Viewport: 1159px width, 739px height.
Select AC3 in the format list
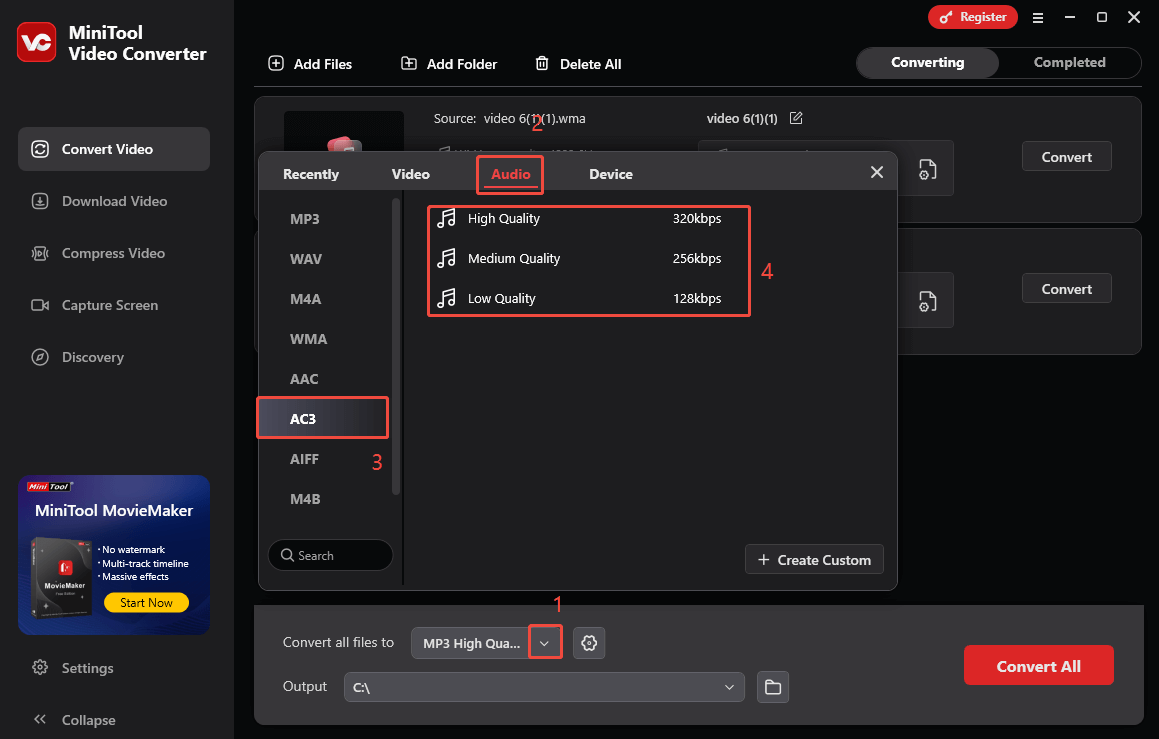tap(322, 419)
